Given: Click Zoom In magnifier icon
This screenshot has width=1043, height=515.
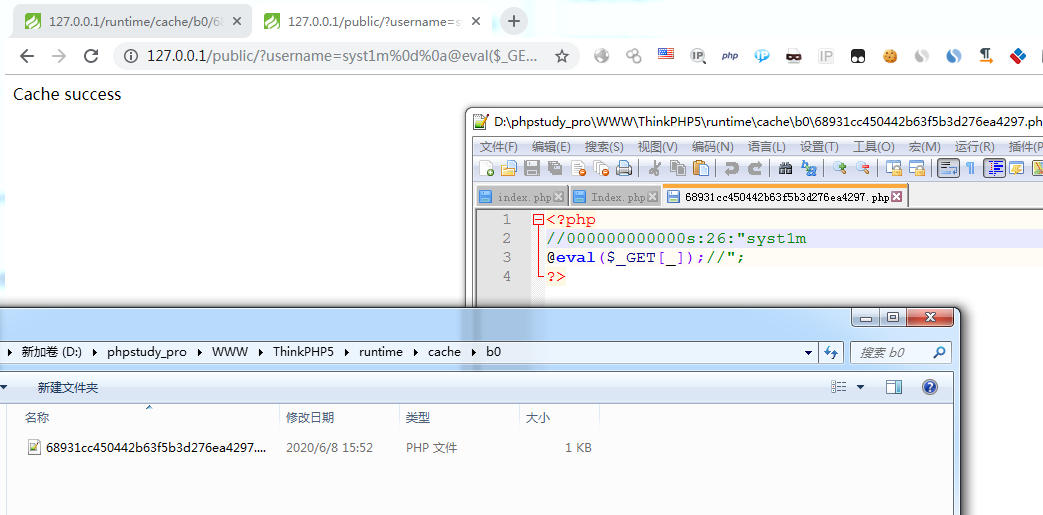Looking at the screenshot, I should point(839,168).
